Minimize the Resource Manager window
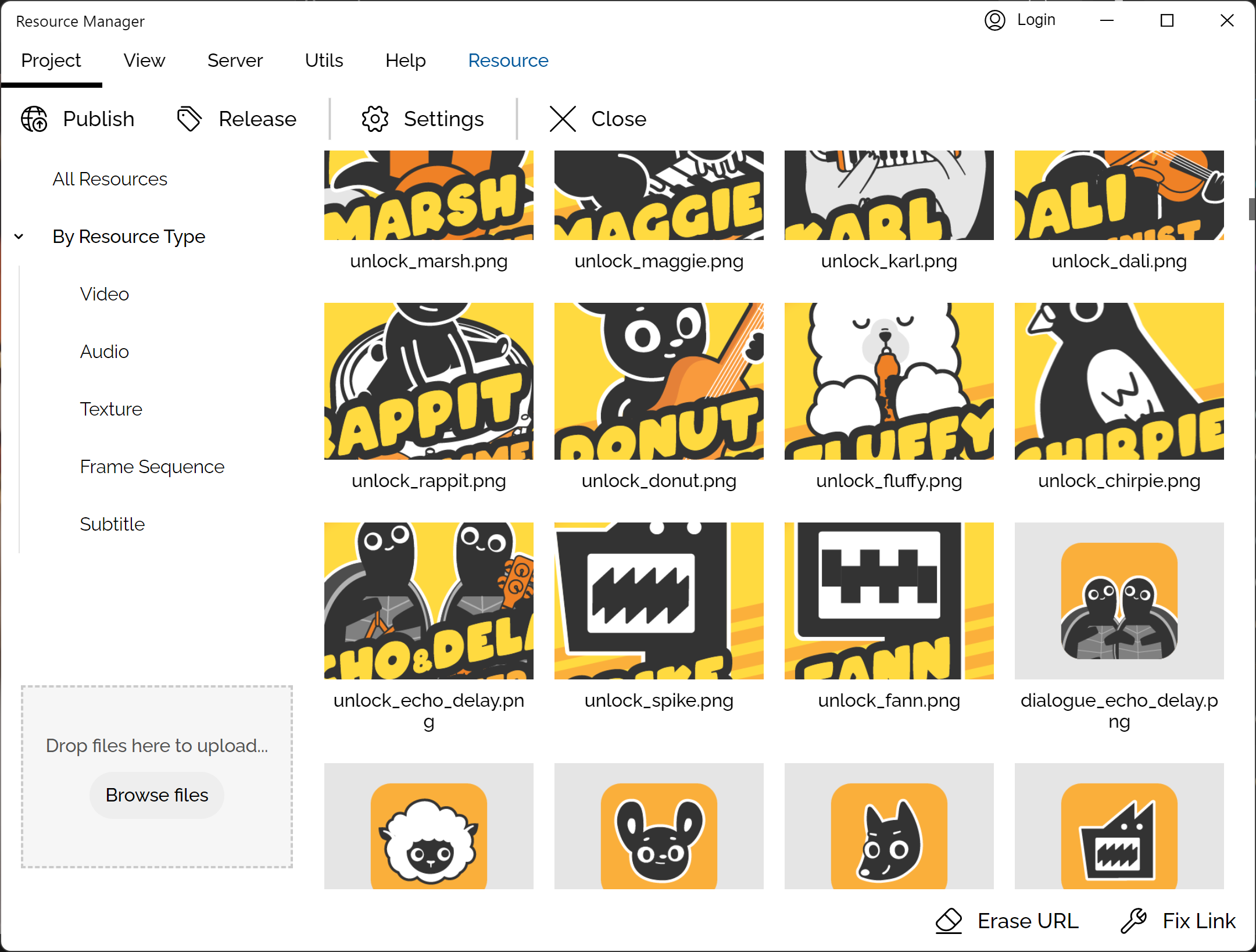The image size is (1256, 952). (1107, 20)
